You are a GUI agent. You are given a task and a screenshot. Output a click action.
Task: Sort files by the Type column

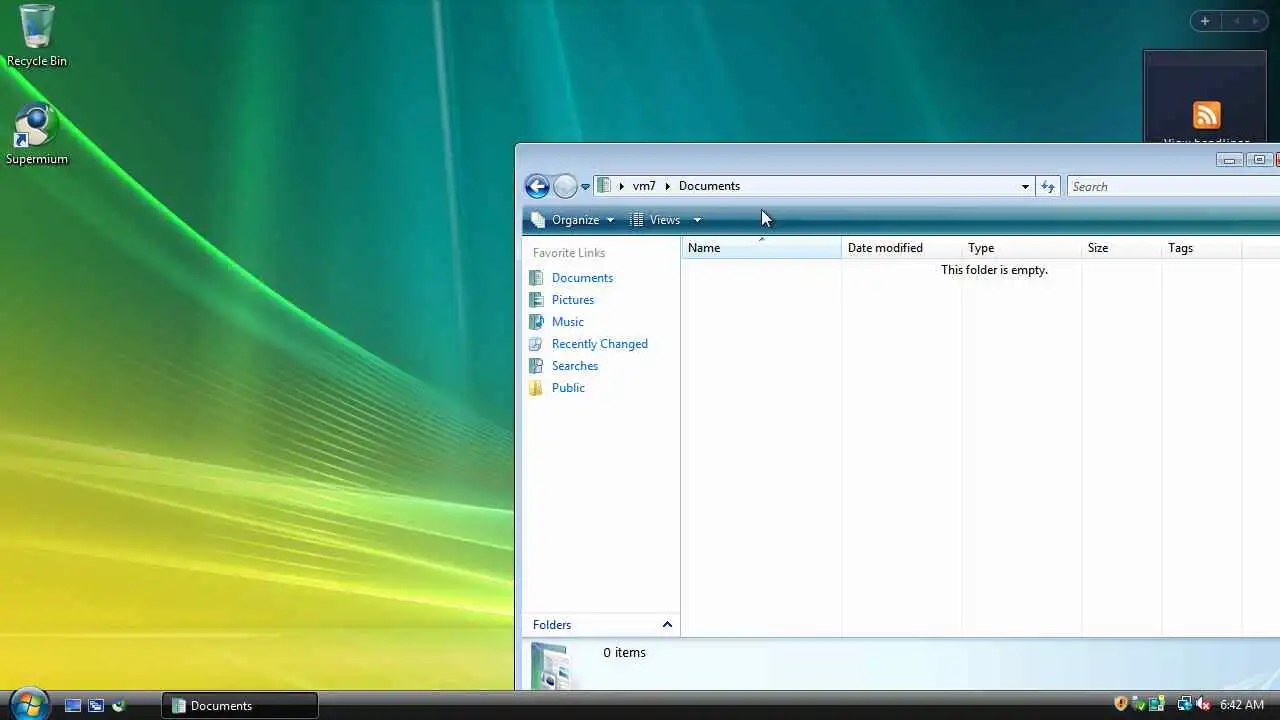coord(1021,248)
